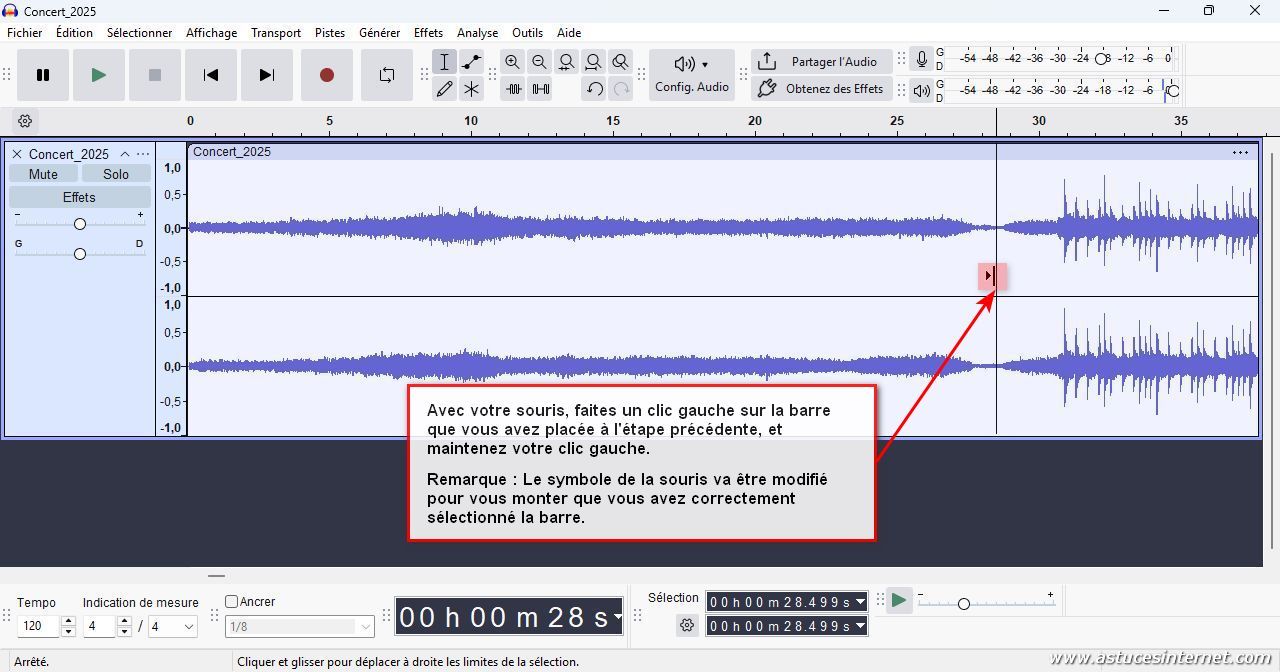Click the Undo arrow icon

pyautogui.click(x=595, y=89)
